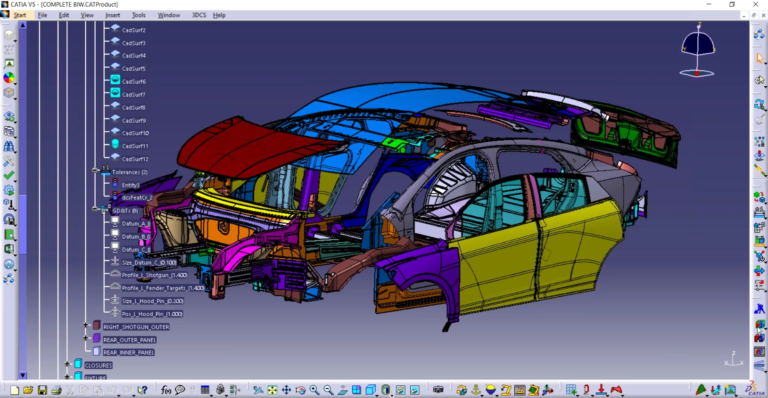Click the Hide/Show icon in bottom toolbar

(400, 390)
